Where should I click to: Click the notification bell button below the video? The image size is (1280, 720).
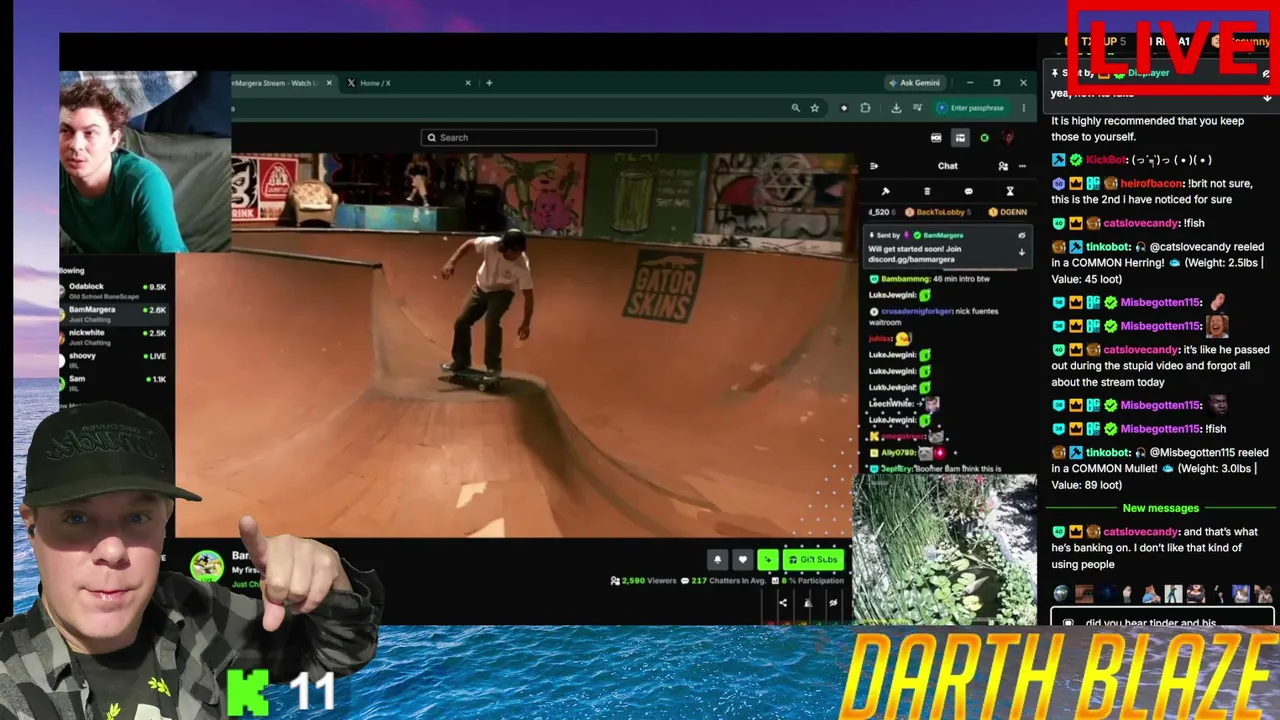point(717,560)
